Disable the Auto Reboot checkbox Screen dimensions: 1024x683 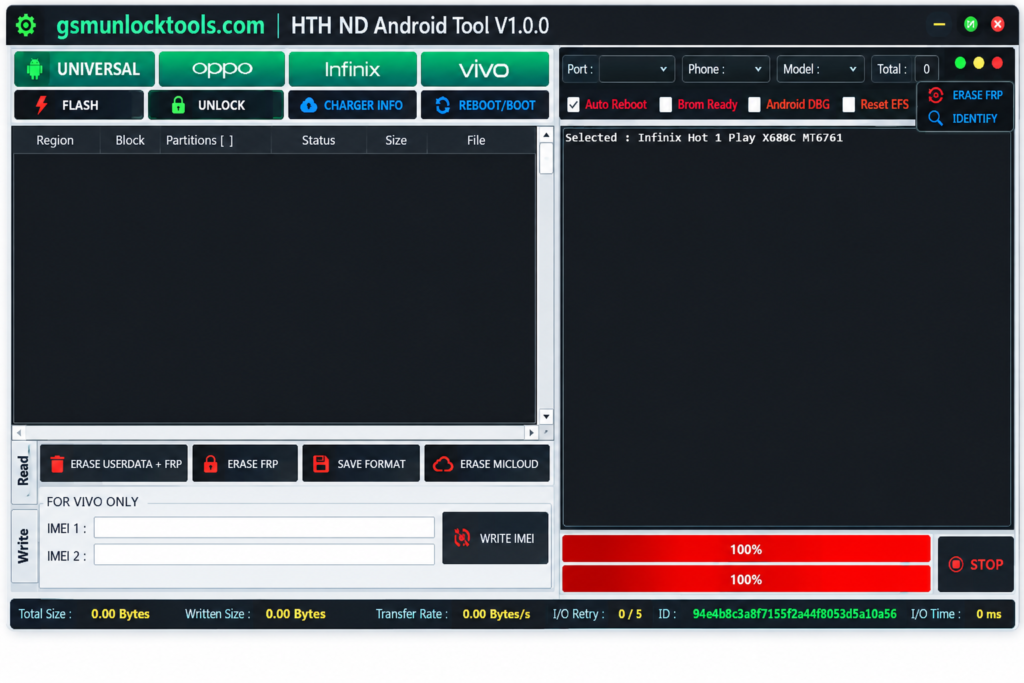tap(573, 104)
